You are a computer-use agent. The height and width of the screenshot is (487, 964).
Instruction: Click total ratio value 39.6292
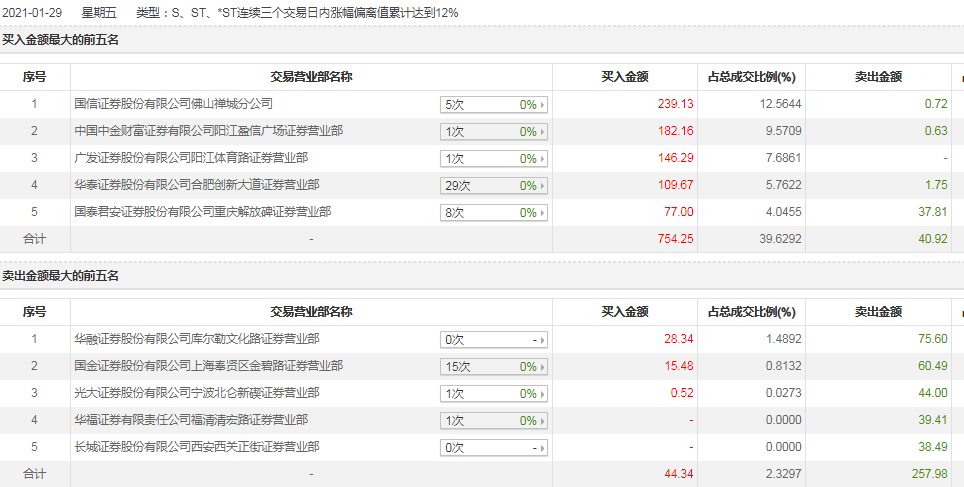pyautogui.click(x=780, y=239)
